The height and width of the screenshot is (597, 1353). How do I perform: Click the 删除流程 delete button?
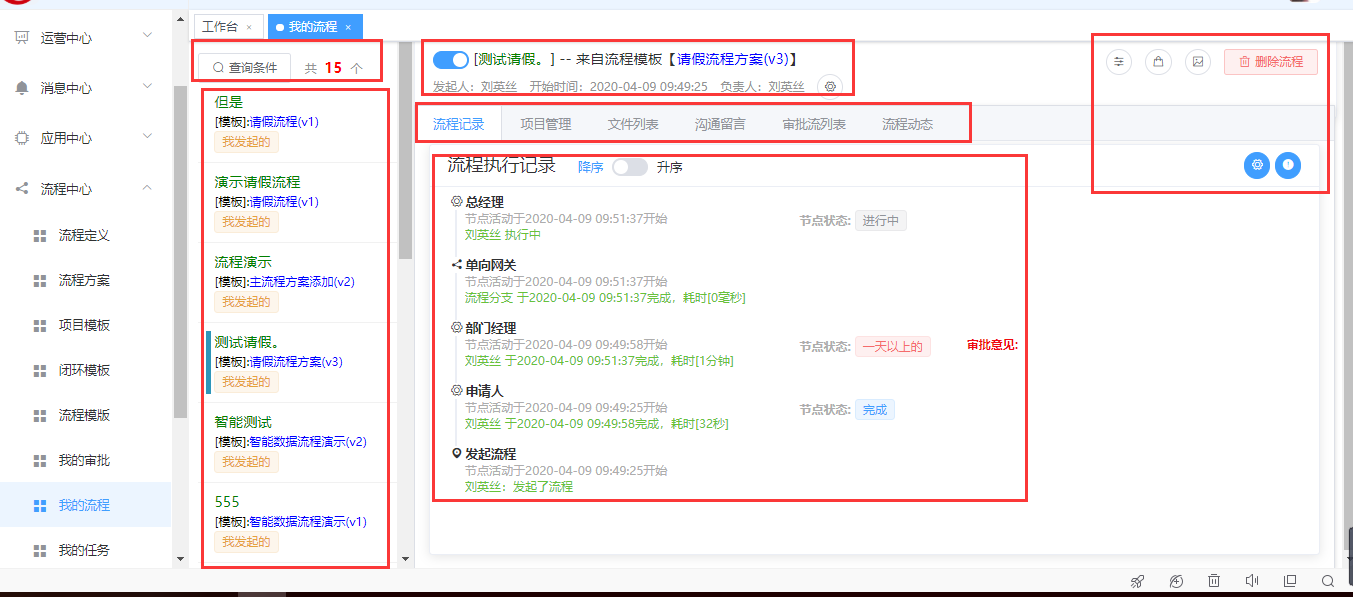pos(1270,62)
